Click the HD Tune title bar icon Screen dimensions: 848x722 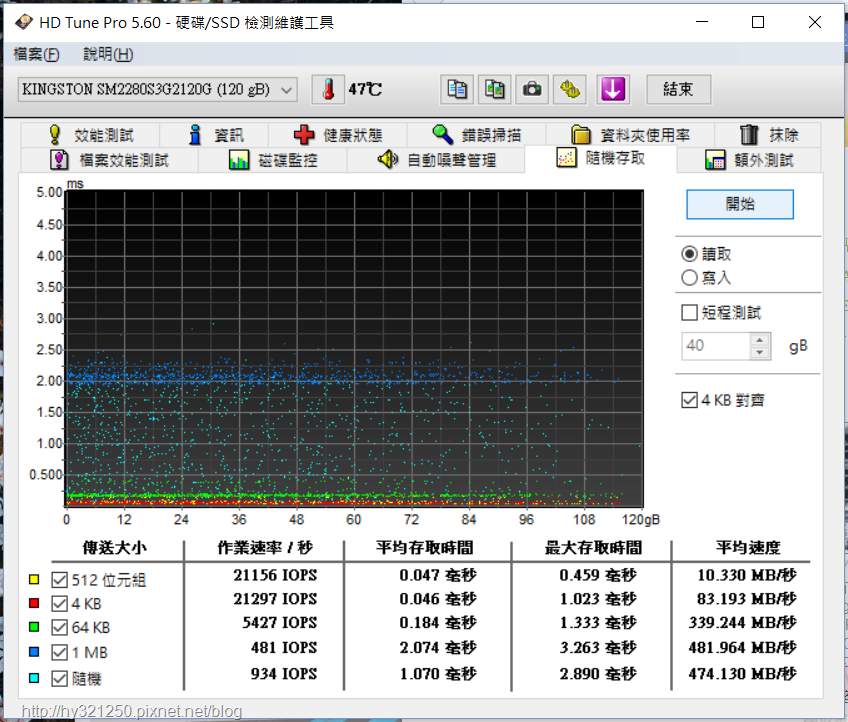coord(23,22)
